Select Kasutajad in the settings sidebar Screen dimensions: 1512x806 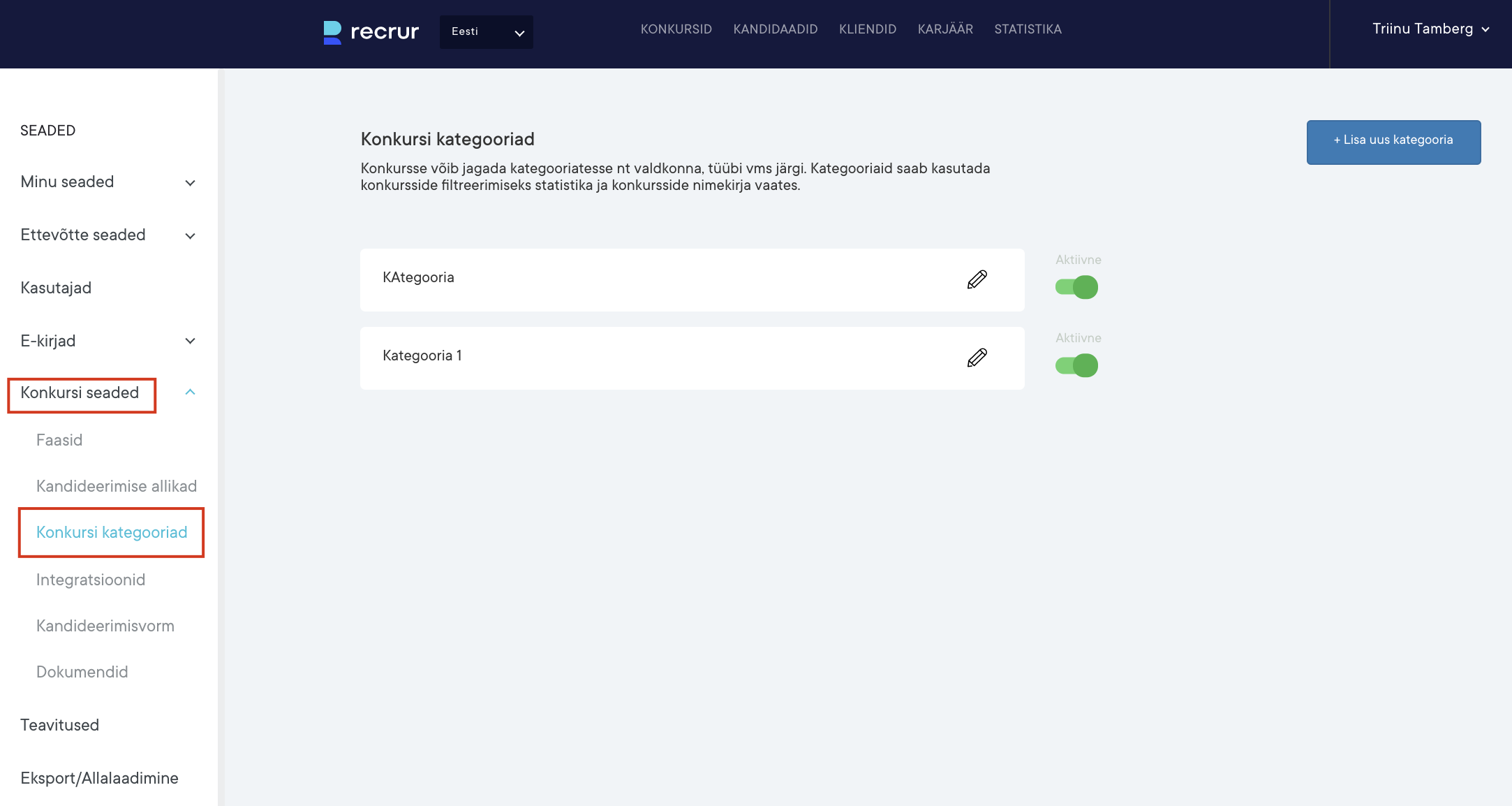tap(56, 288)
